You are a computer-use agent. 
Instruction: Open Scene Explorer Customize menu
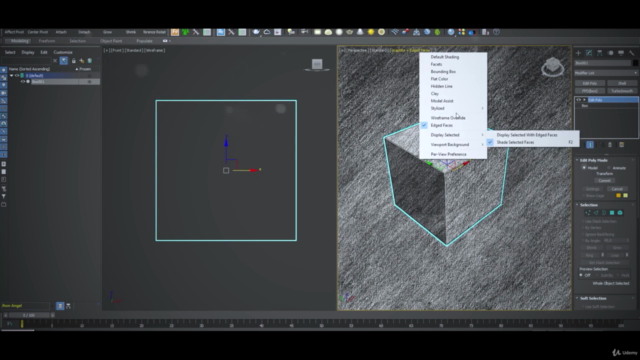63,52
